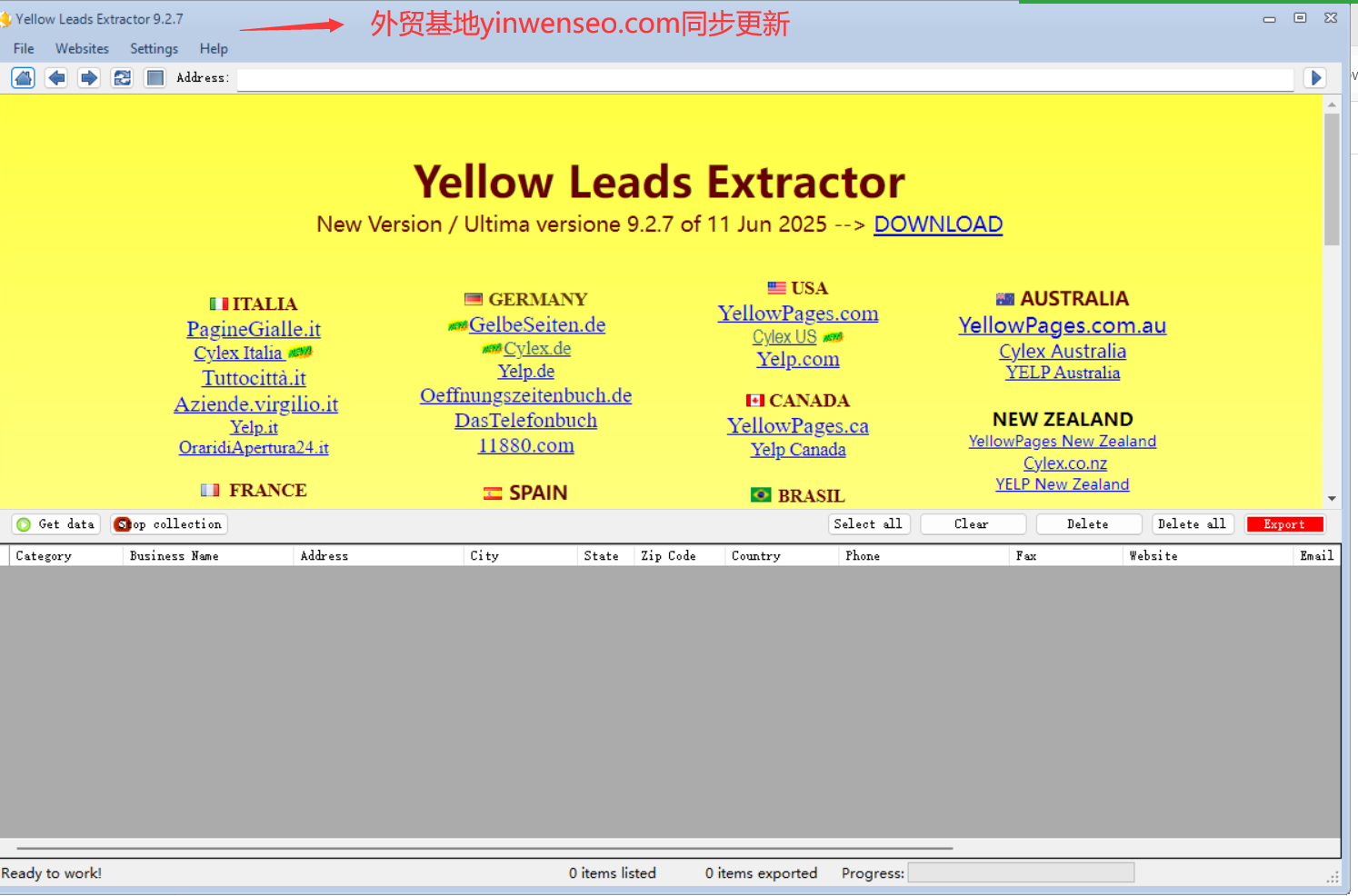Click the Italy flag icon
The width and height of the screenshot is (1358, 896).
pyautogui.click(x=218, y=304)
